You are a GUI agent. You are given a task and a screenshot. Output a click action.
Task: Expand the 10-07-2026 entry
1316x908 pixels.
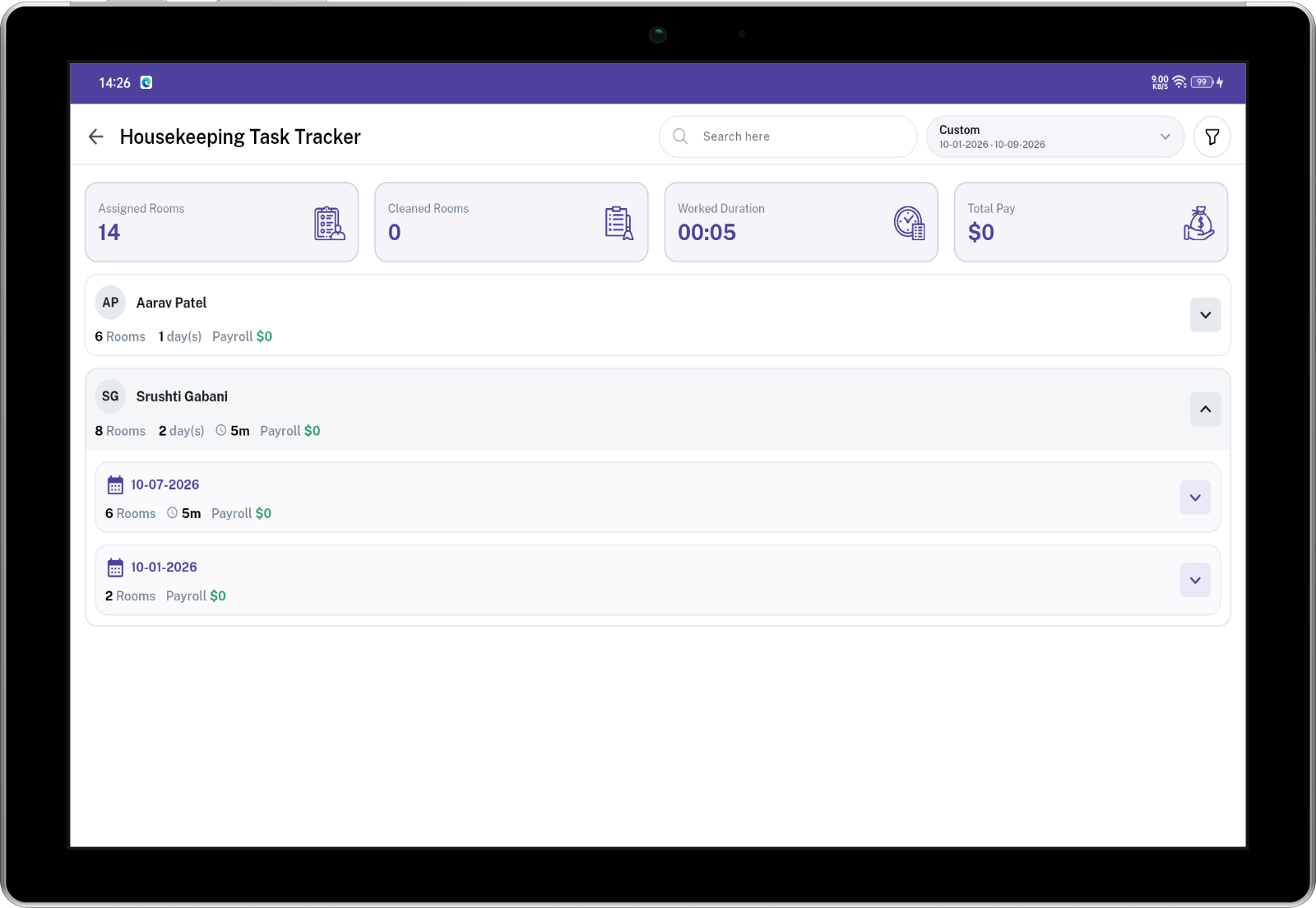pos(1195,498)
